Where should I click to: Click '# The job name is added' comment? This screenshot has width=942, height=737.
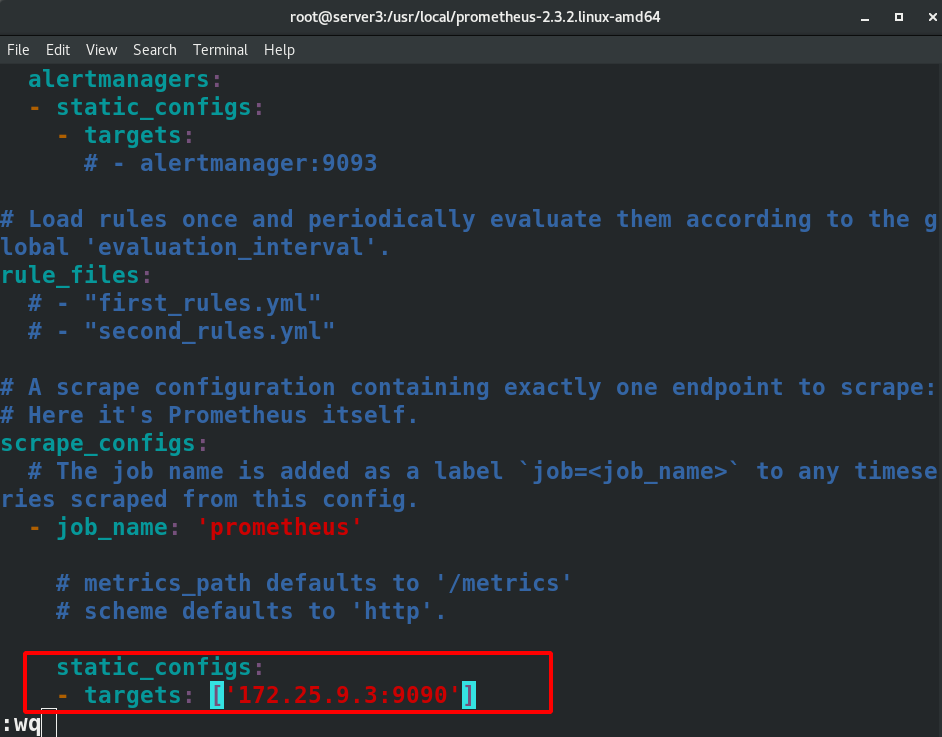coord(482,472)
